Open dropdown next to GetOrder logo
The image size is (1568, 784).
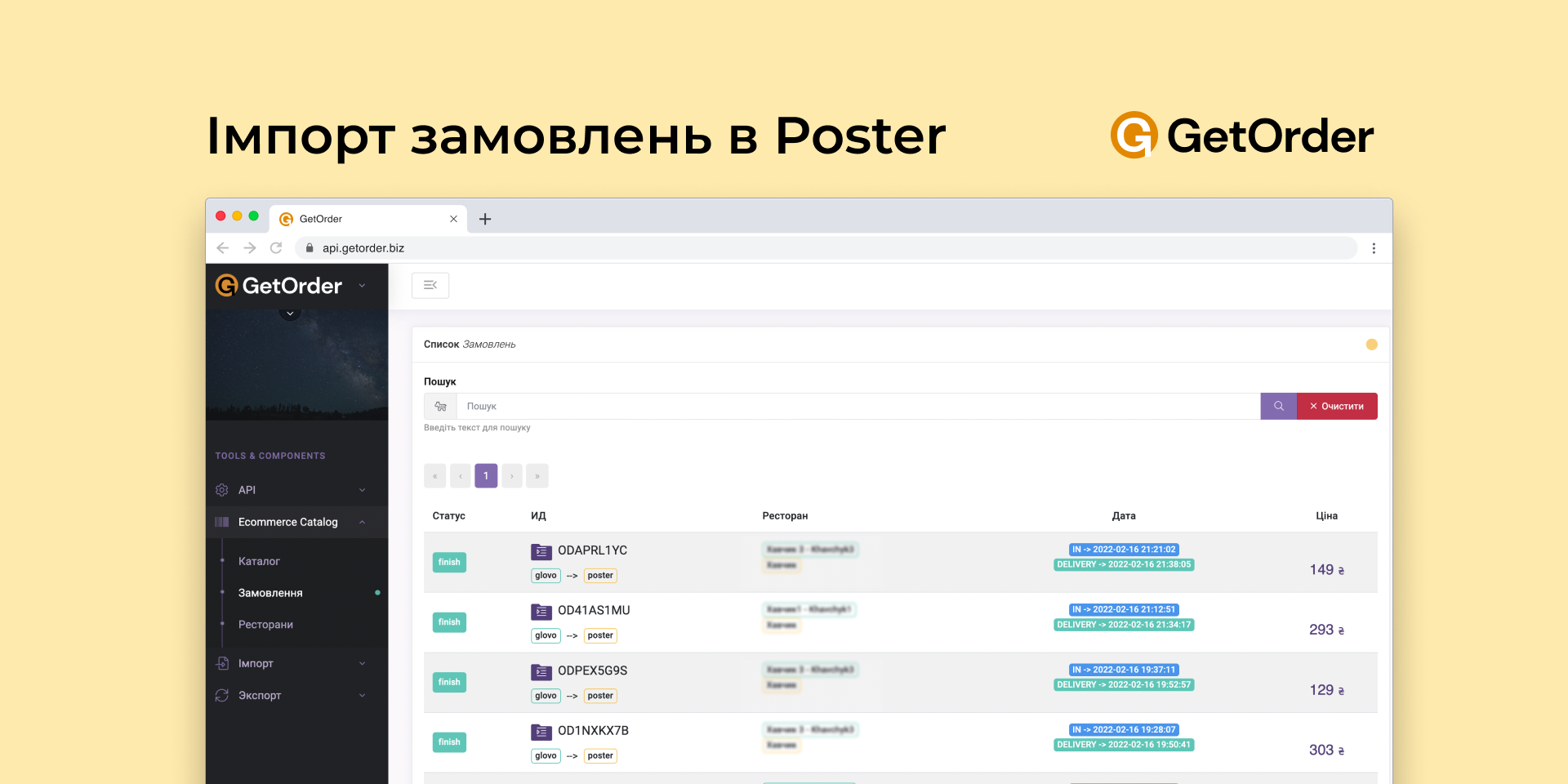pos(362,286)
